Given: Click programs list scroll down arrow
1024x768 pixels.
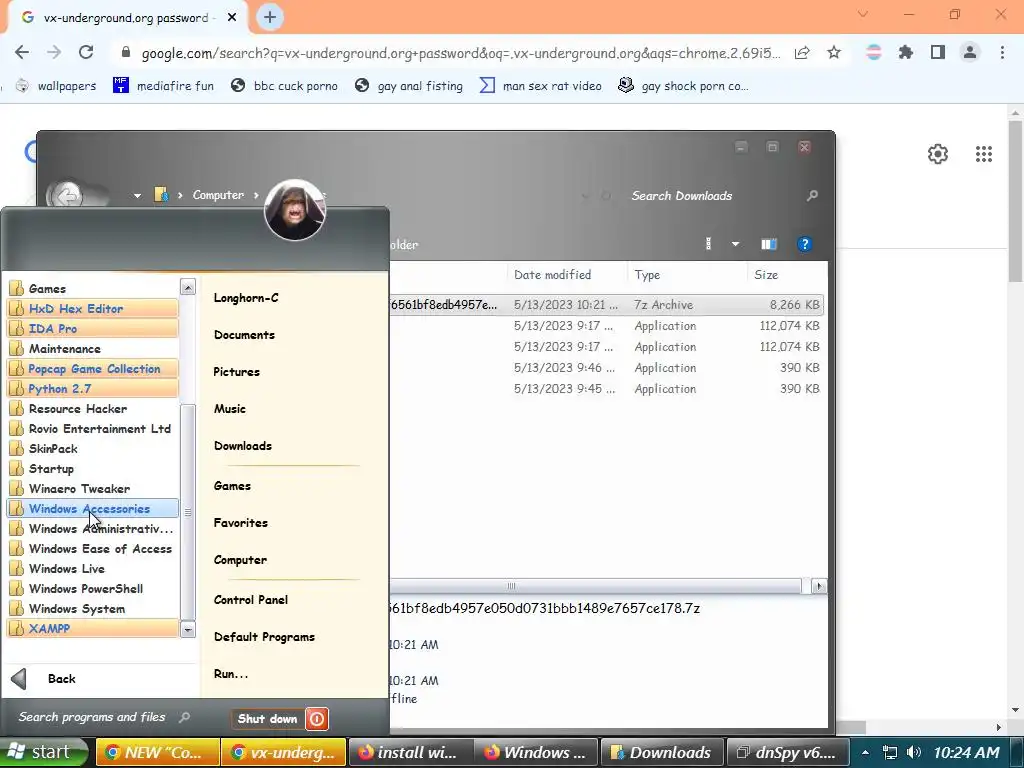Looking at the screenshot, I should click(x=187, y=630).
